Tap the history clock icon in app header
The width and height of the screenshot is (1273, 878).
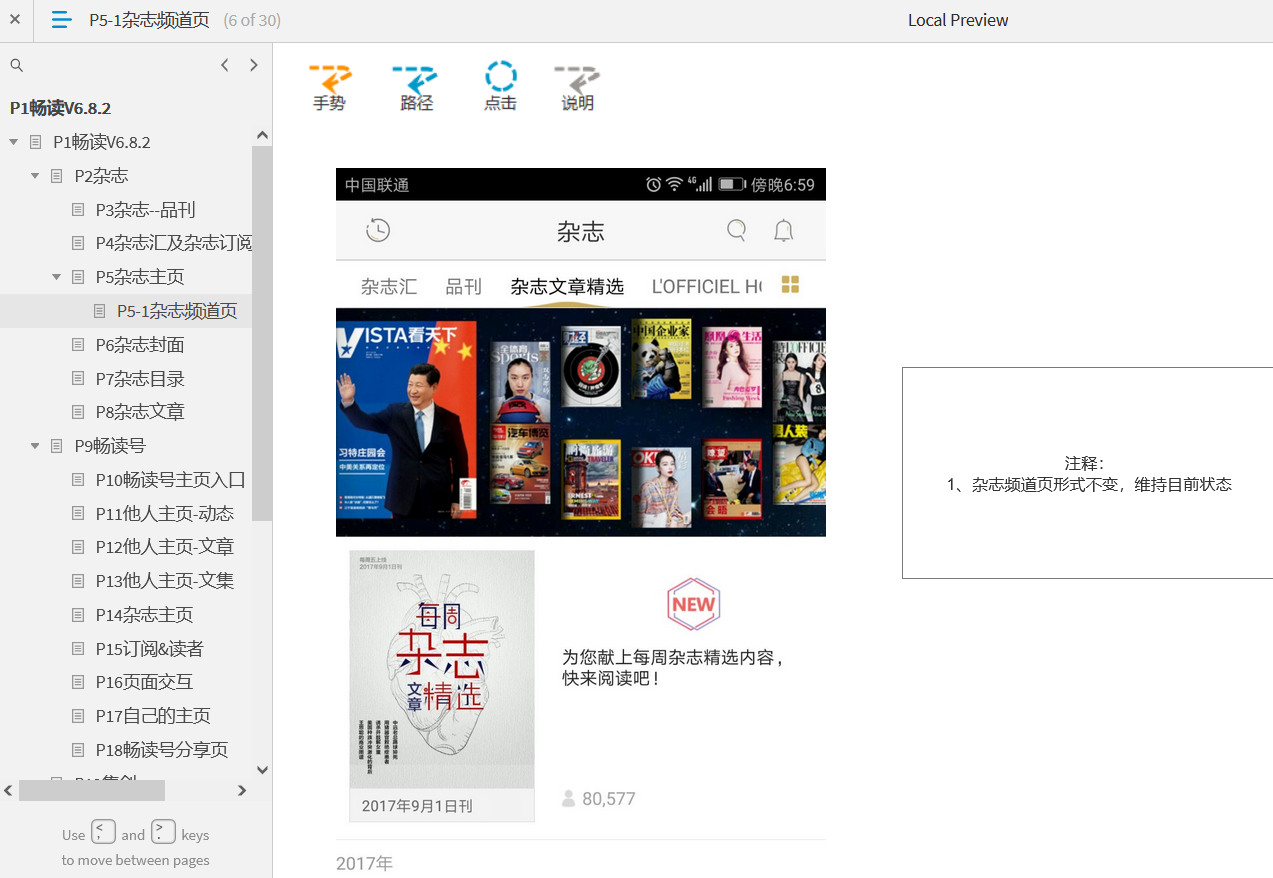point(378,231)
